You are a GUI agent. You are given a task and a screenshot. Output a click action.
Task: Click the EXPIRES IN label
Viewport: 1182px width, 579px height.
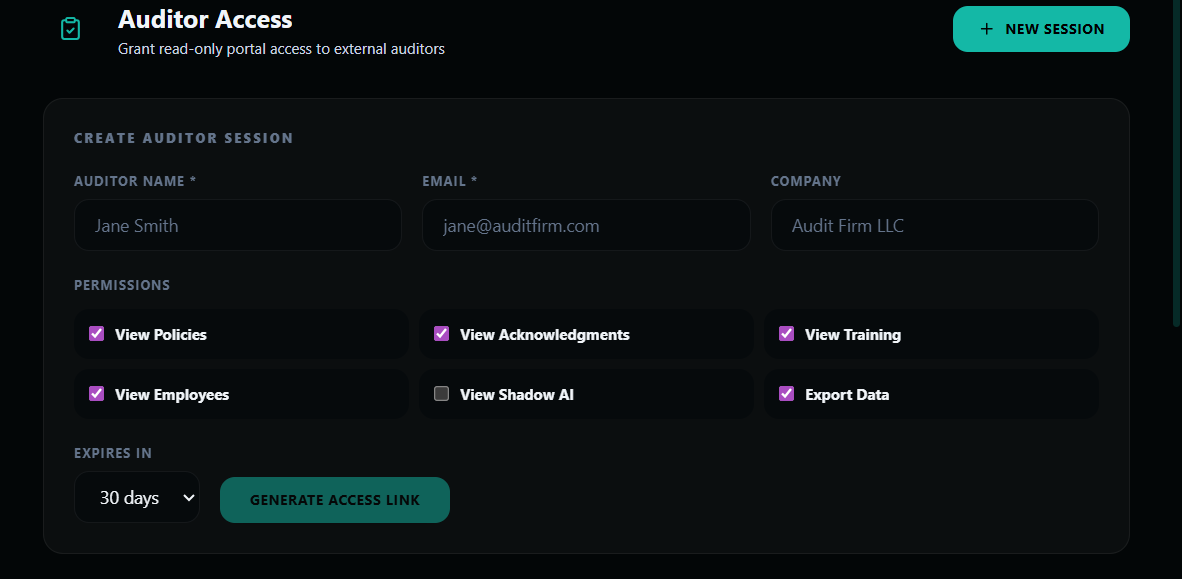pos(113,453)
